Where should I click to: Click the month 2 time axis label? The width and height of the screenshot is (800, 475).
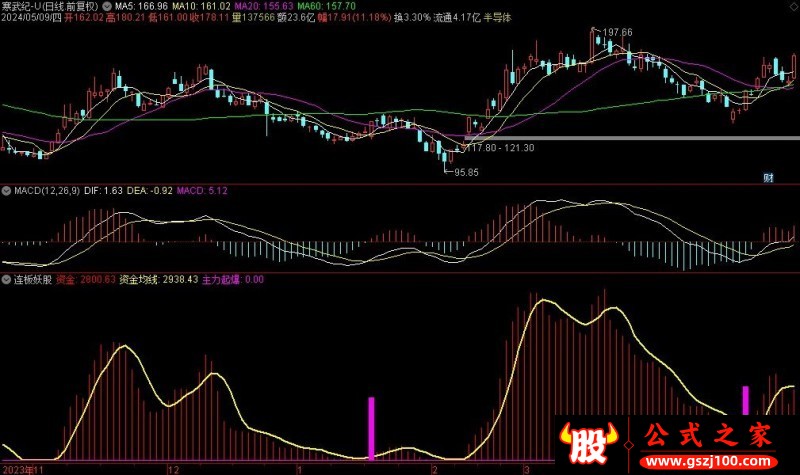[435, 469]
